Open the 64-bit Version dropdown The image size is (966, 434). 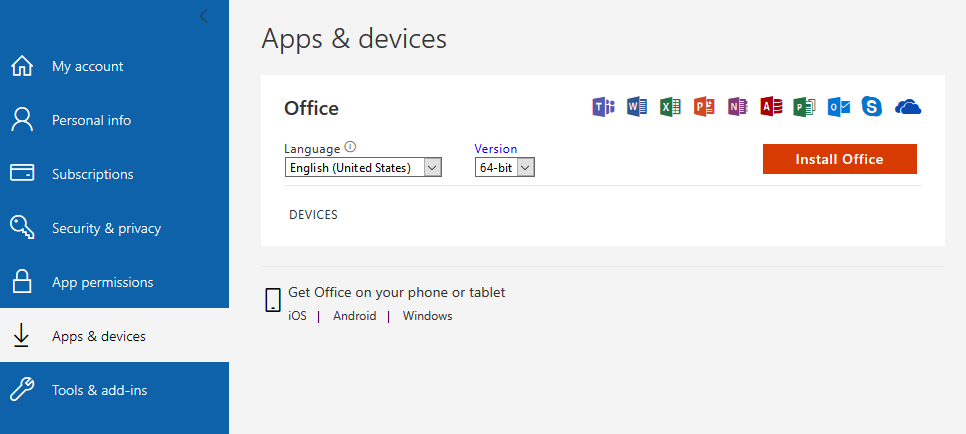tap(505, 167)
